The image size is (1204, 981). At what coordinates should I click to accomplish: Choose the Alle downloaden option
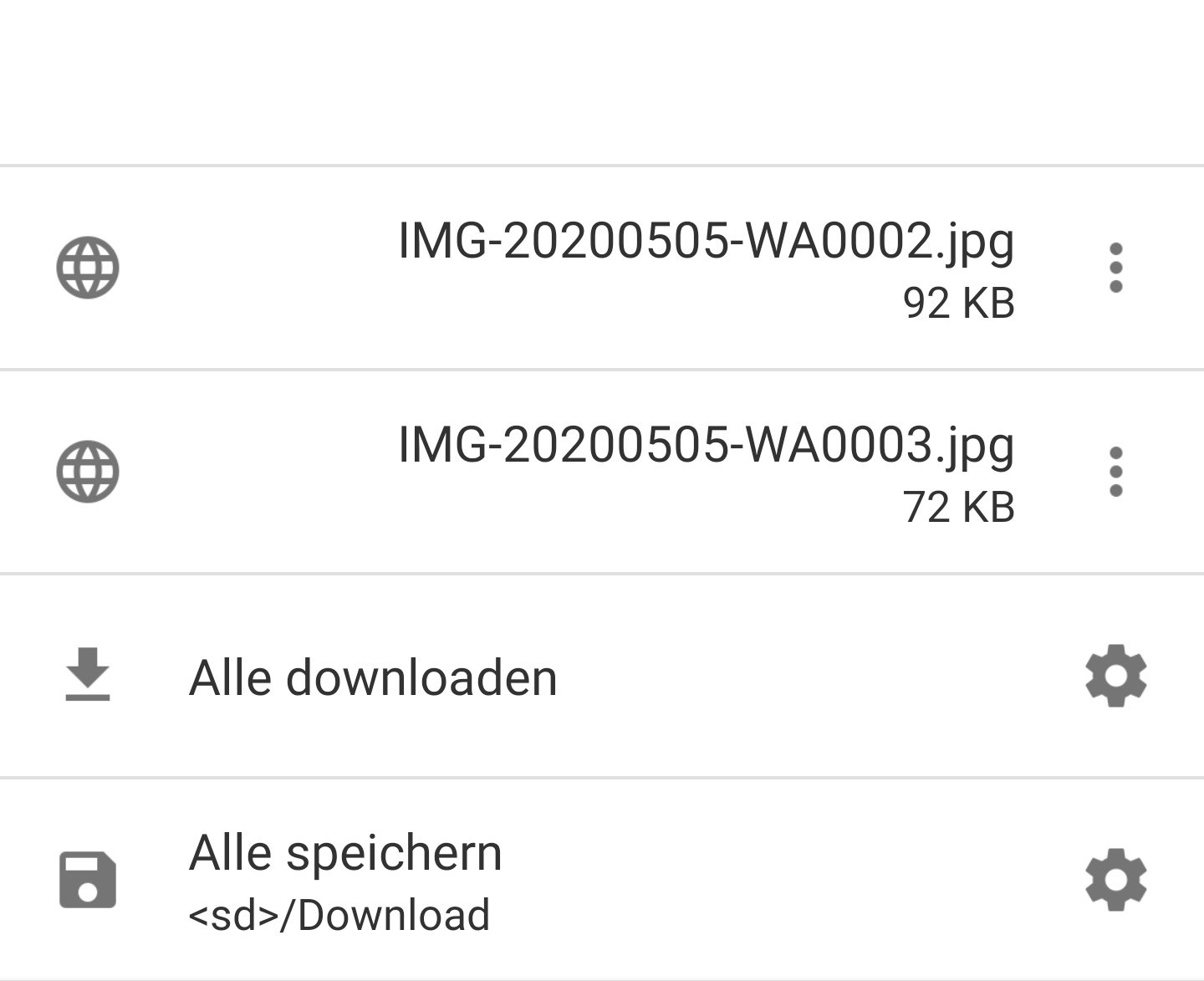coord(373,677)
